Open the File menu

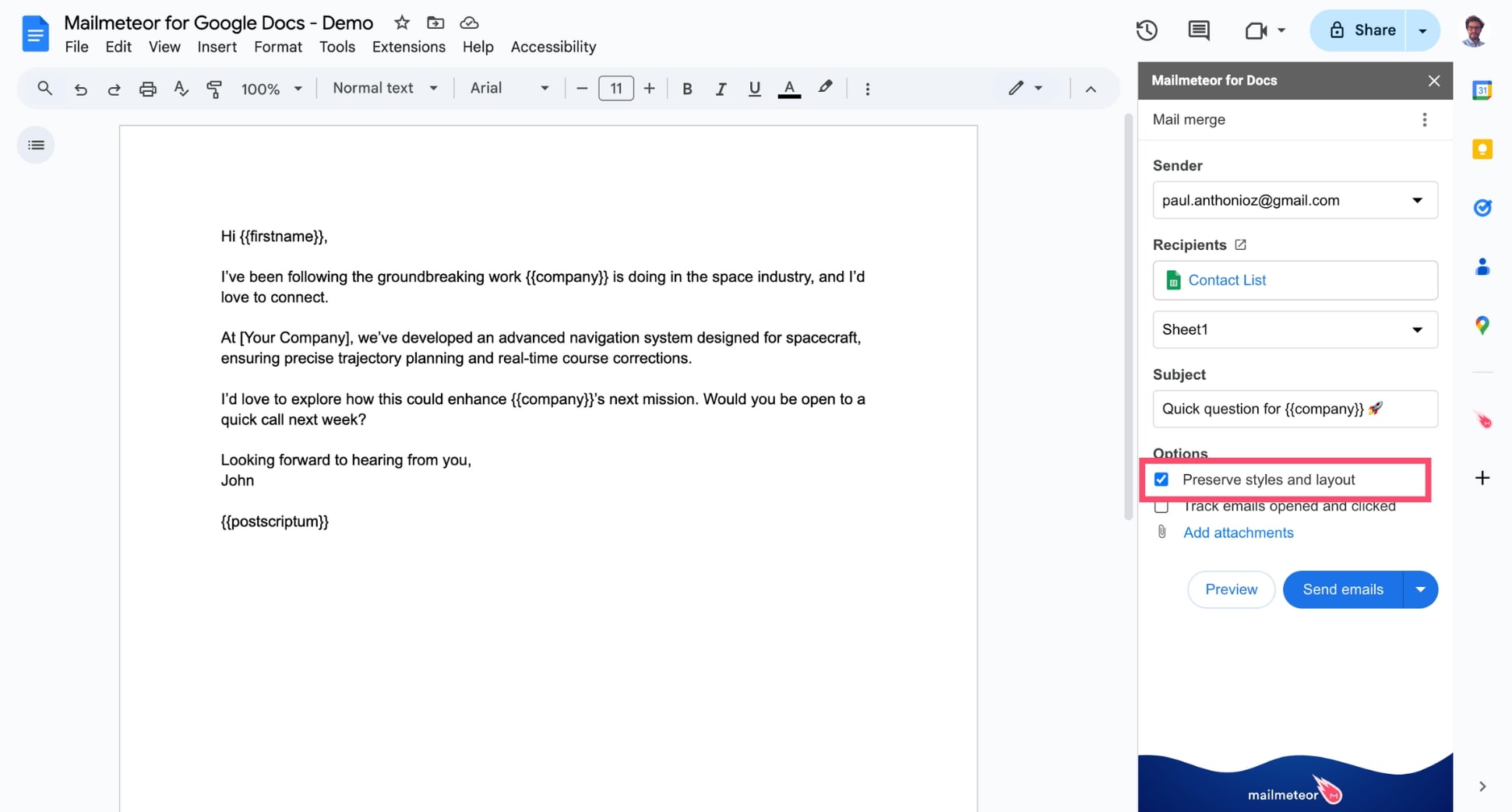[76, 47]
